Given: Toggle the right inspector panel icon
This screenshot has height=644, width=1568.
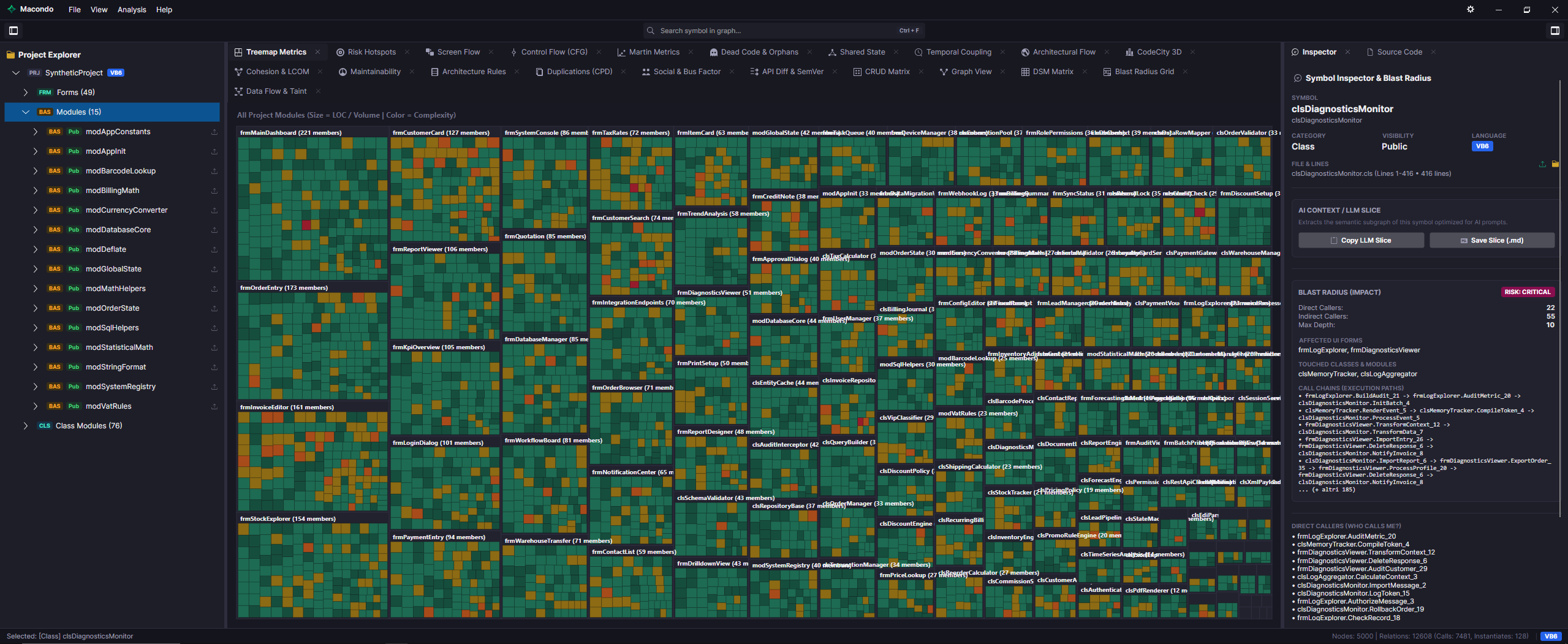Looking at the screenshot, I should coord(1555,31).
